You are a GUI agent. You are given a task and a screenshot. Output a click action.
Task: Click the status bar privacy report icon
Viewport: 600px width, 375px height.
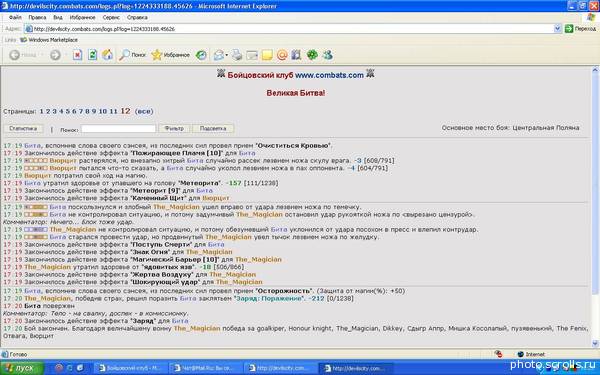tap(498, 354)
